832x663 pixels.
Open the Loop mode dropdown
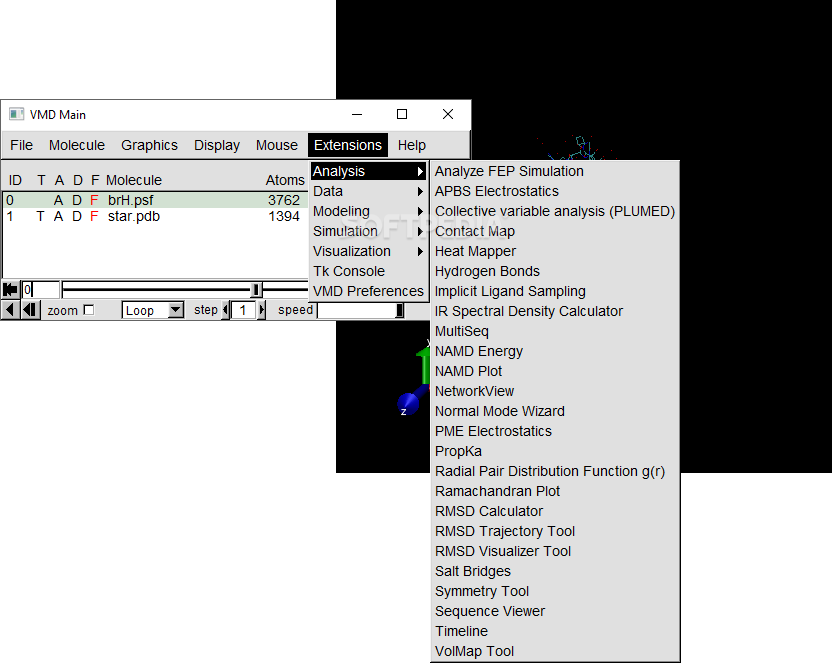click(x=153, y=310)
